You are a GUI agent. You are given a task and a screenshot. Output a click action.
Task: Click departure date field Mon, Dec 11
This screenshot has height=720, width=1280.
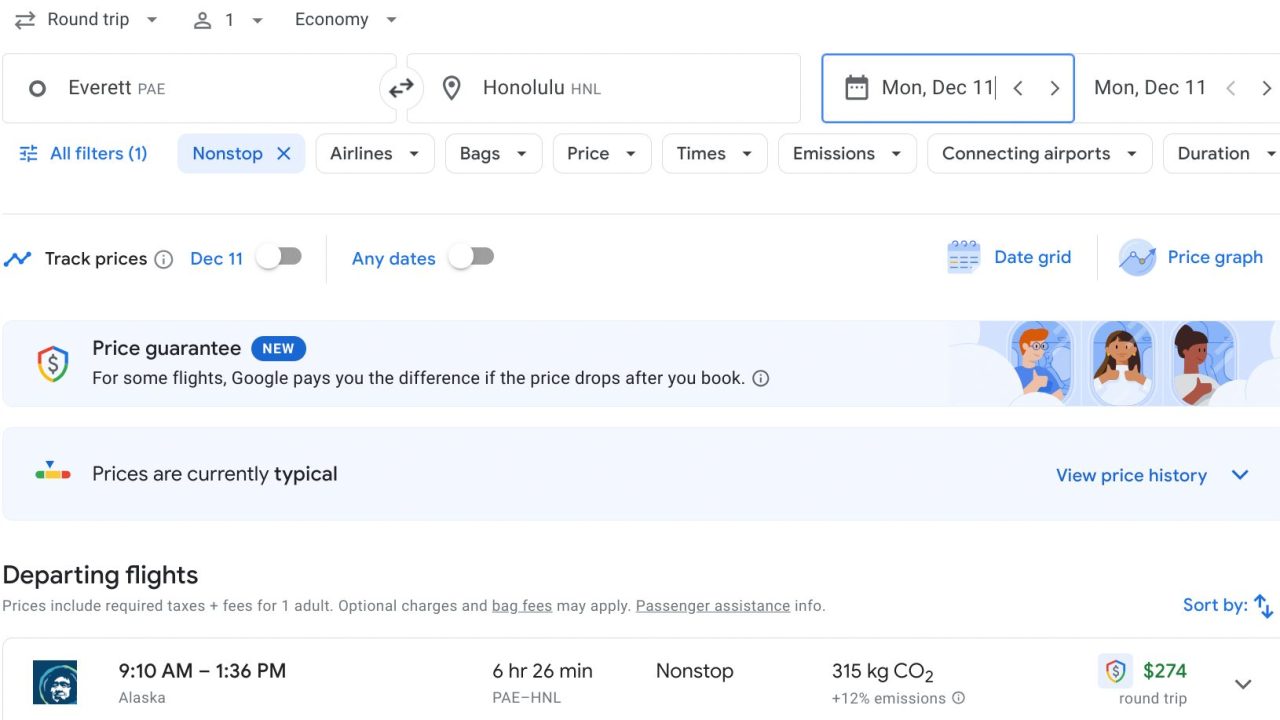pos(948,88)
